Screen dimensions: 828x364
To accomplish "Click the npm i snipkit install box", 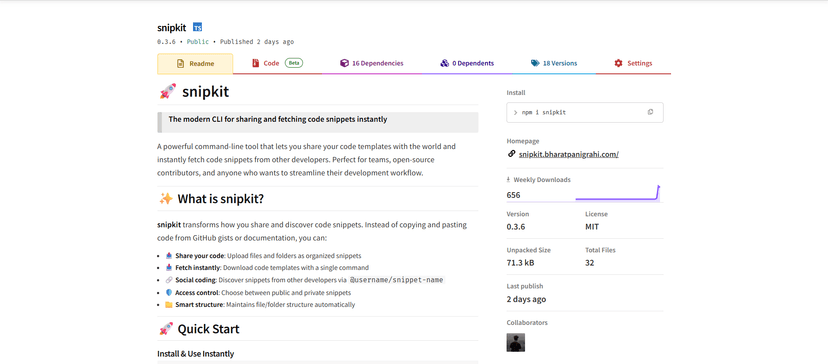I will click(585, 113).
